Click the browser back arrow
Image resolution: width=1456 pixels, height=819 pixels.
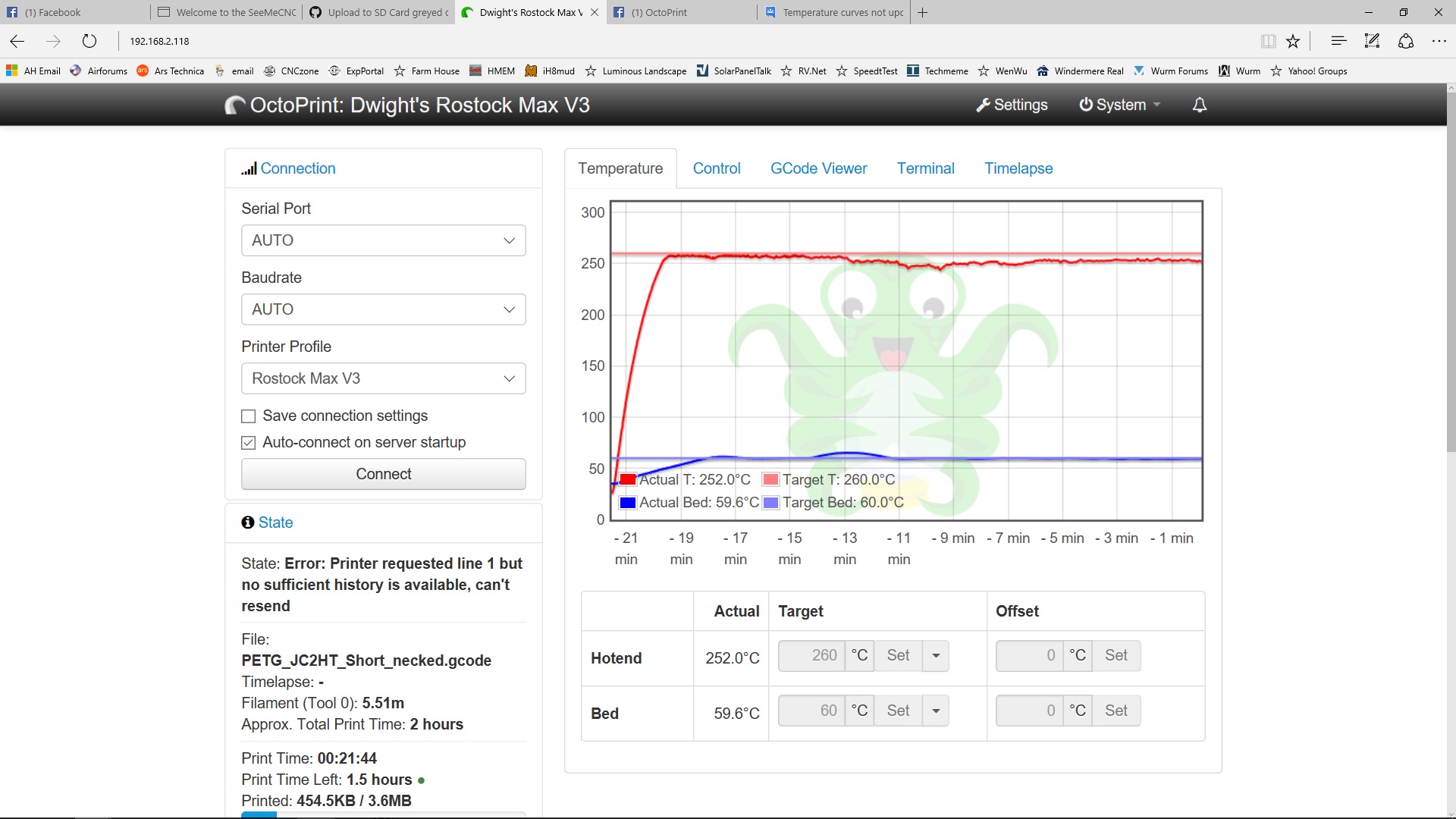coord(17,41)
